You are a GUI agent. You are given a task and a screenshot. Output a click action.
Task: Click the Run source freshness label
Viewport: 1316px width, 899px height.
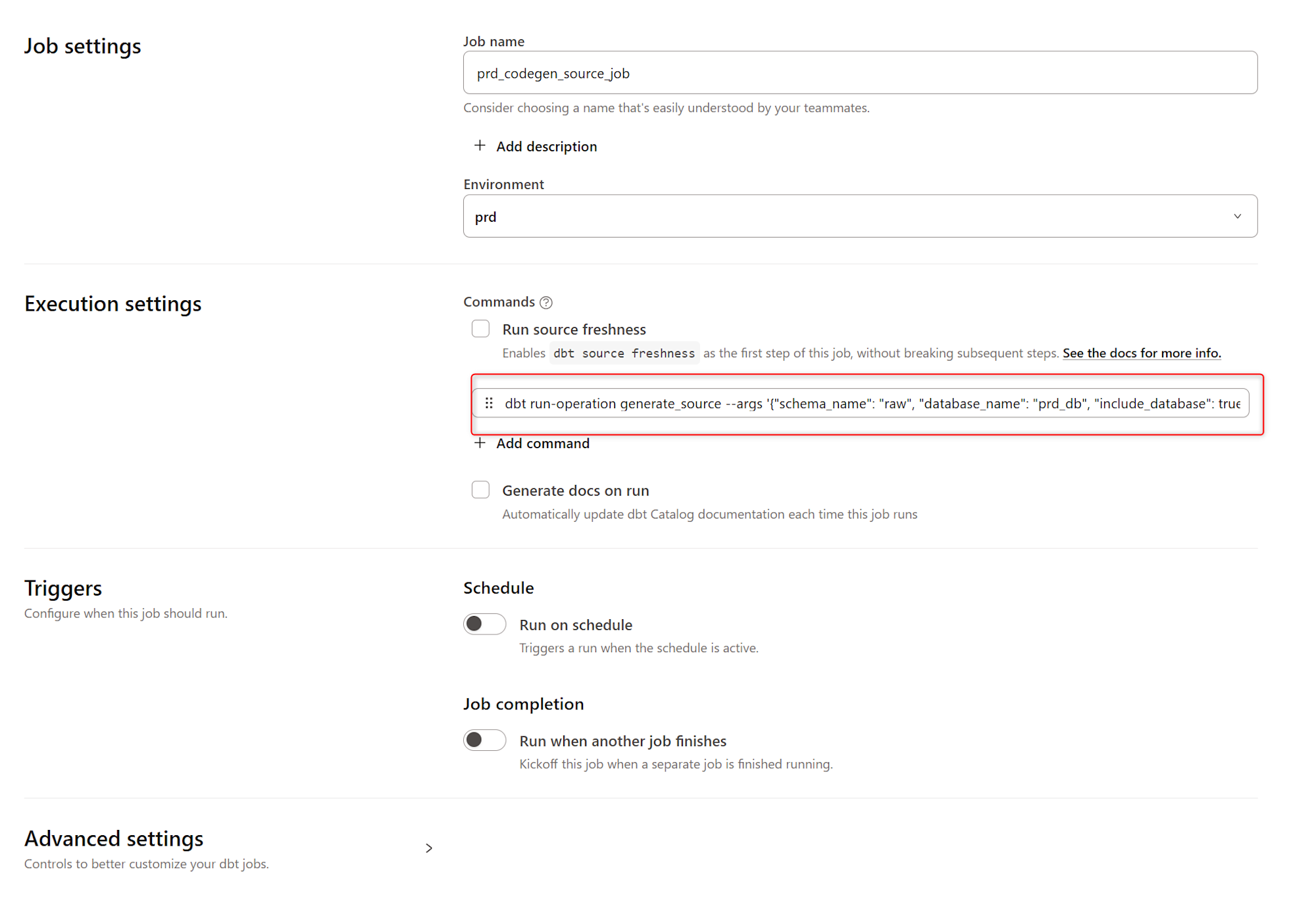tap(574, 329)
